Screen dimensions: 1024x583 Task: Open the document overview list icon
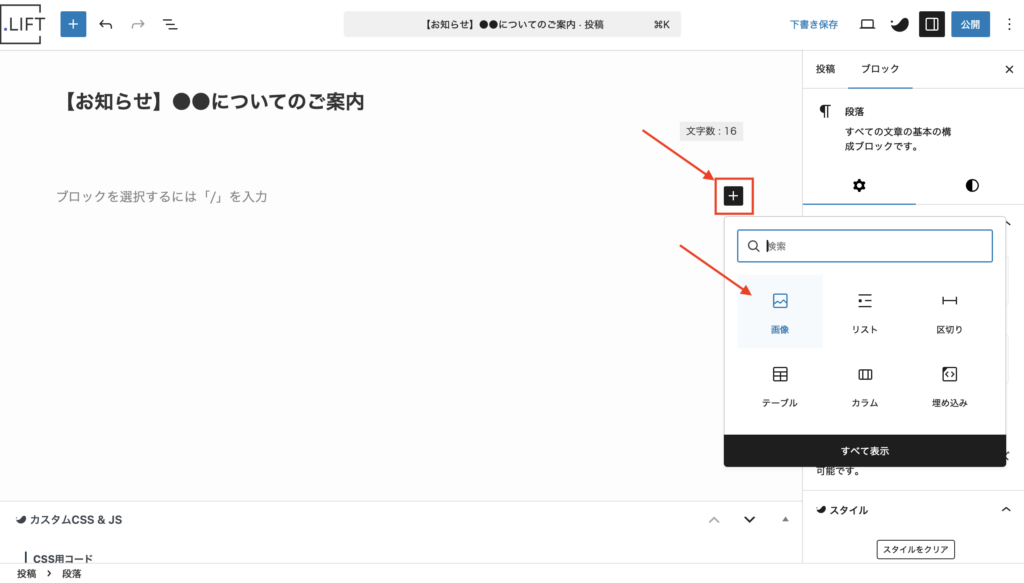171,24
